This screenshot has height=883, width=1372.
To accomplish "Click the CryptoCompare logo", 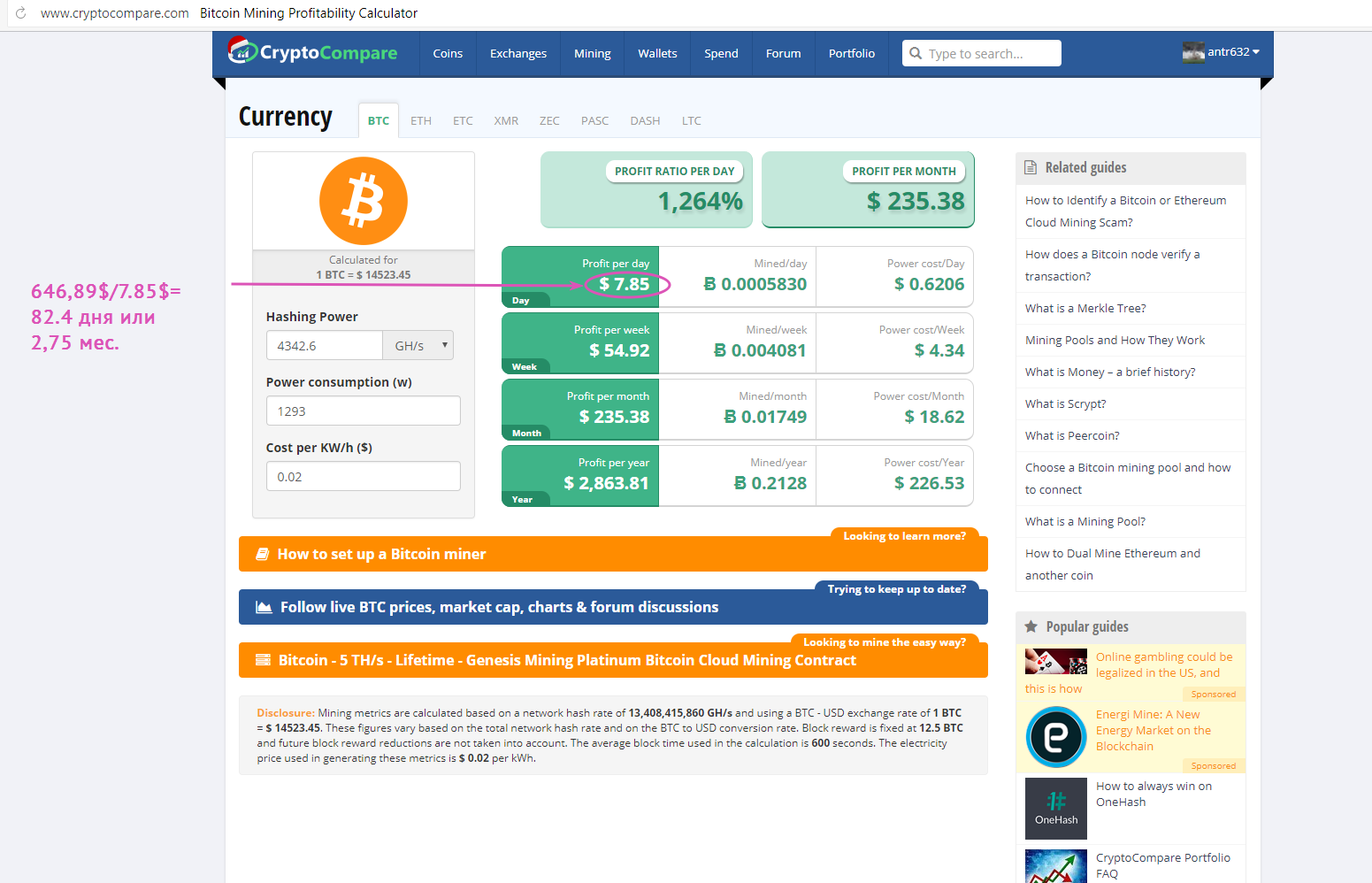I will tap(312, 52).
